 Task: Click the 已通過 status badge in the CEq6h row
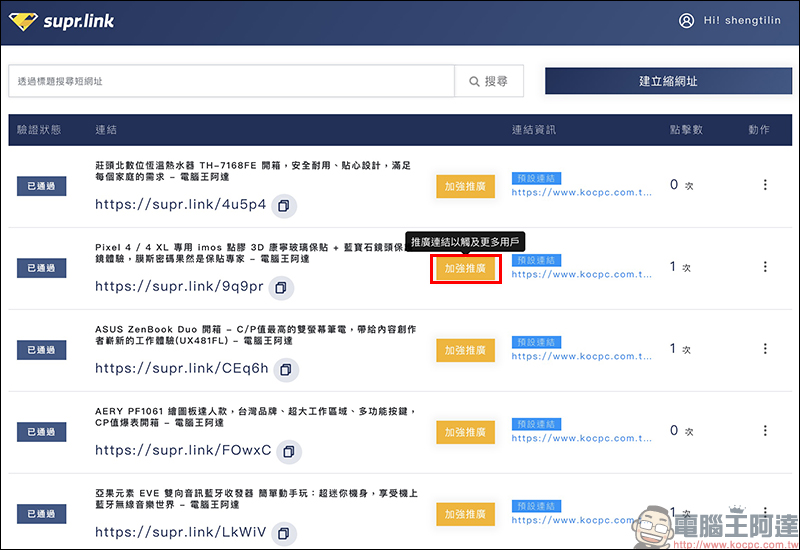tap(41, 350)
